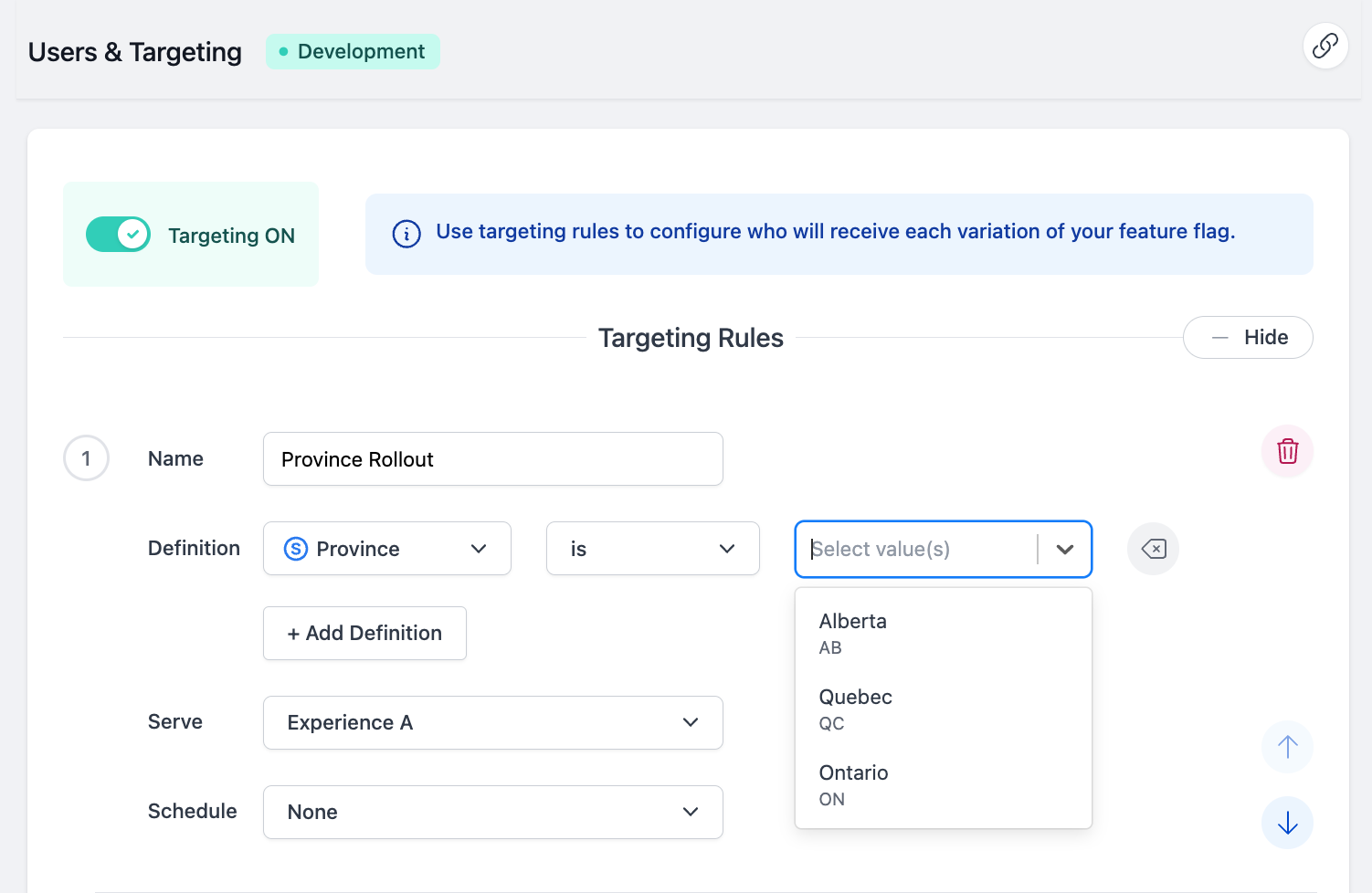
Task: Click the Name field containing Province Rollout
Action: coord(493,458)
